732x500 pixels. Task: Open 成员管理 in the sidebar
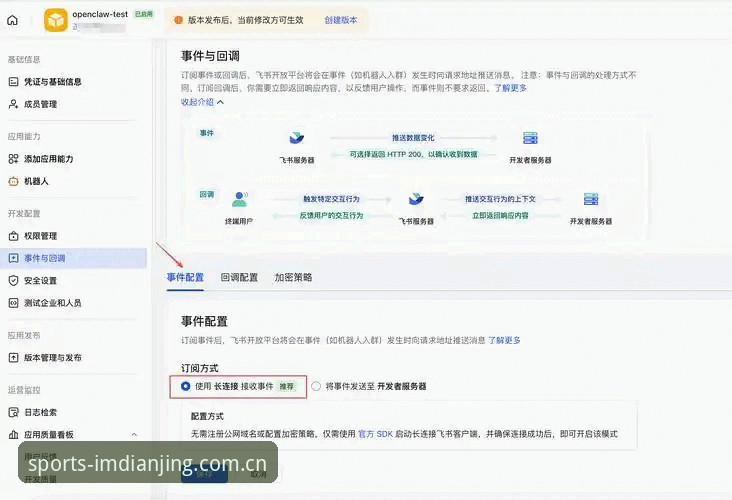click(41, 104)
